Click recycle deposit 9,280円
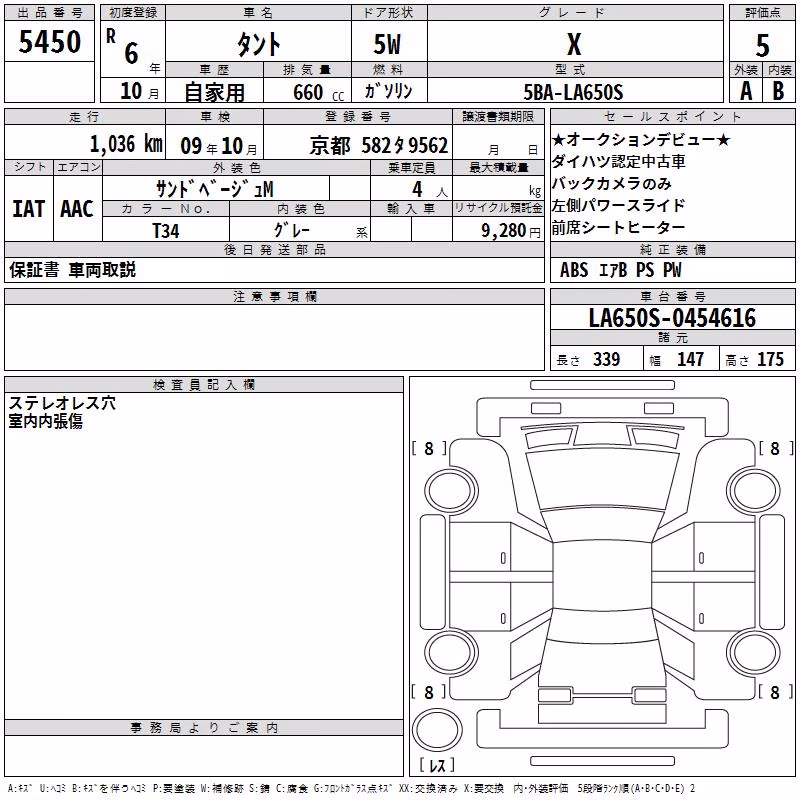Viewport: 800px width, 800px height. 511,231
